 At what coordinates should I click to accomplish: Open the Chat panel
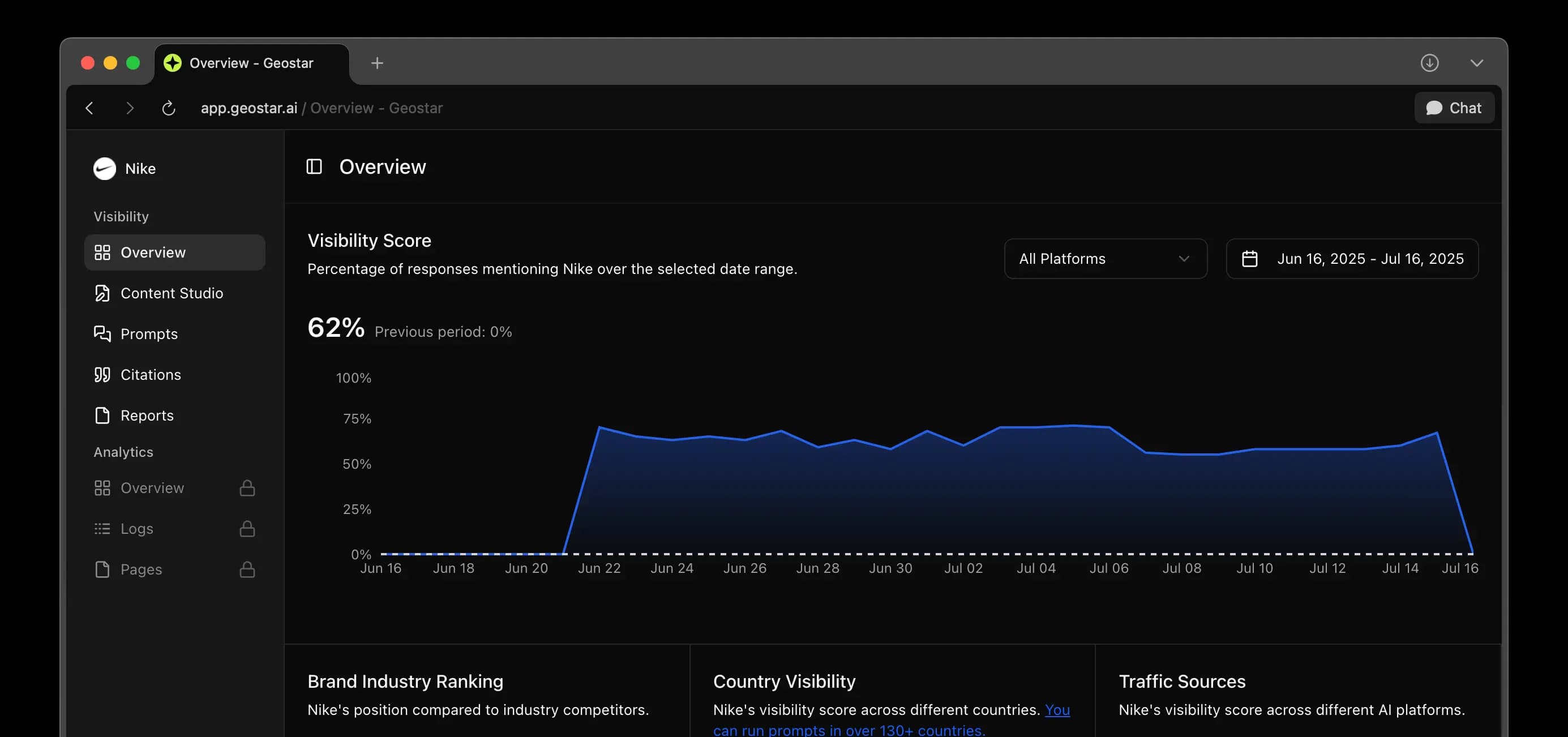click(x=1454, y=108)
